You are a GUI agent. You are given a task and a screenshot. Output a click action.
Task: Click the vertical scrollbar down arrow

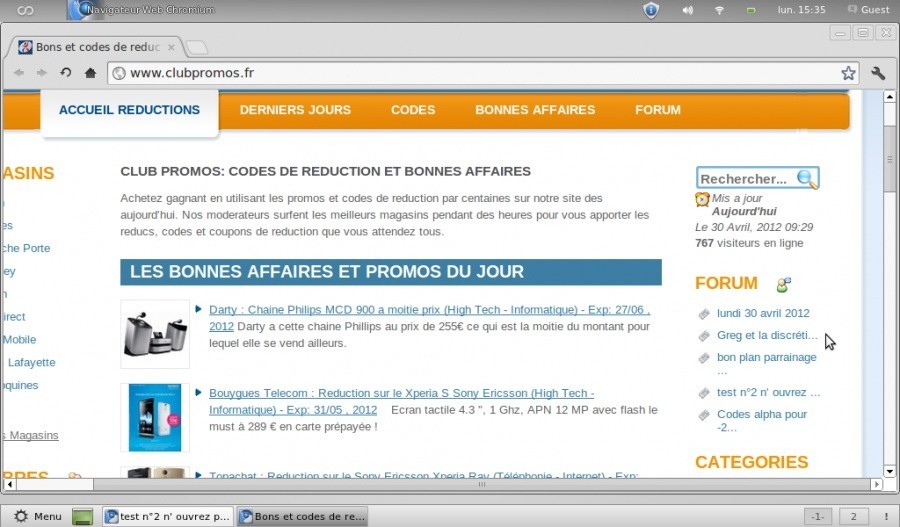pos(890,470)
